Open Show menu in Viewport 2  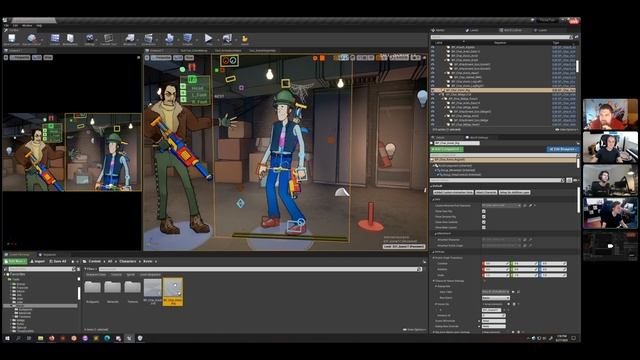[x=189, y=58]
